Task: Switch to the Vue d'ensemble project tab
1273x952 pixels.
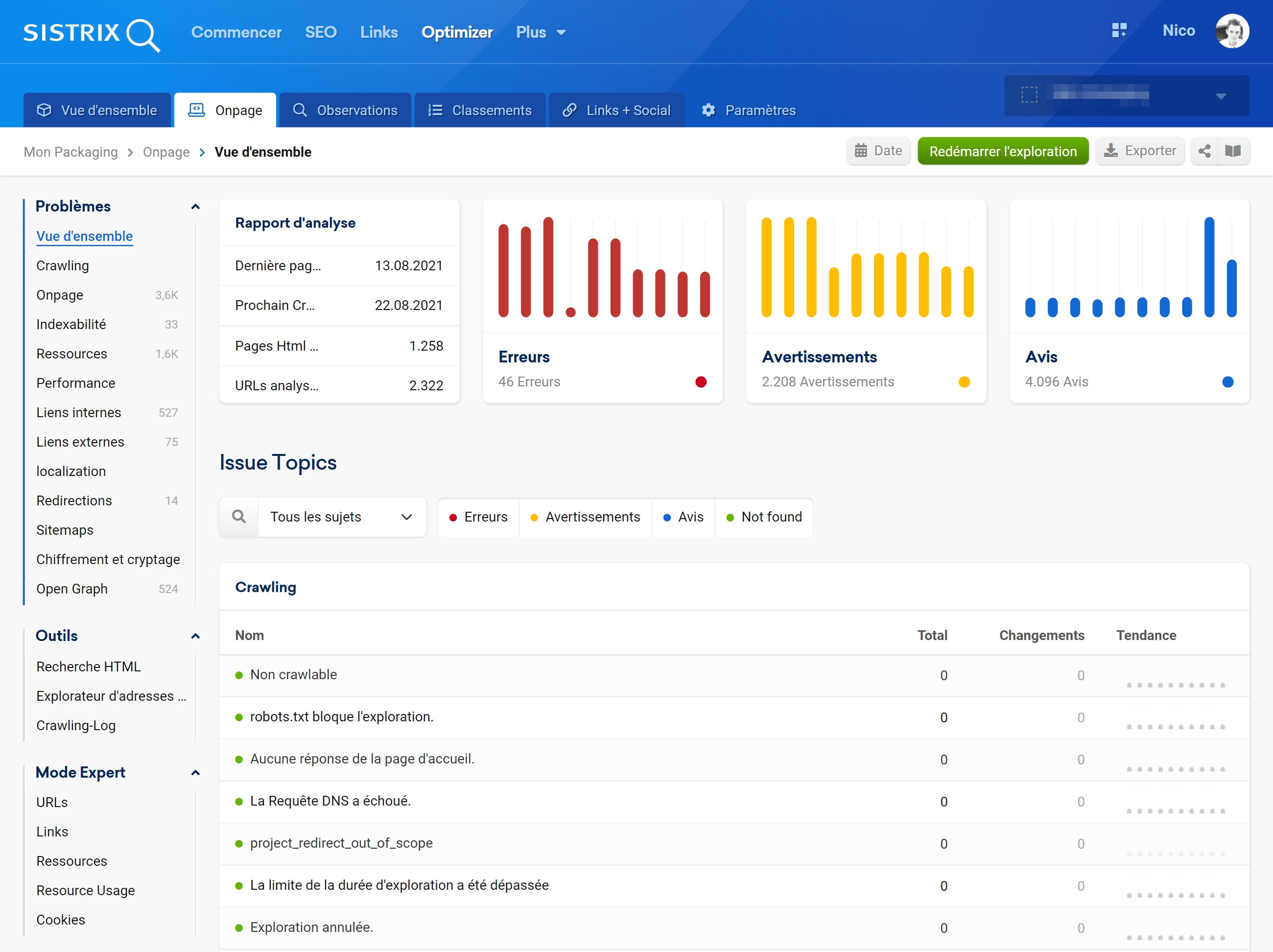Action: point(96,110)
